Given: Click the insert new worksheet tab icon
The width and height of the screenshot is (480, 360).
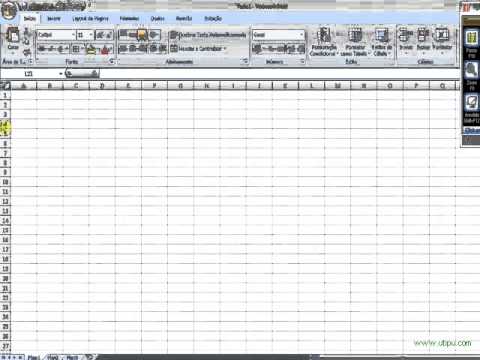Looking at the screenshot, I should pyautogui.click(x=89, y=357).
